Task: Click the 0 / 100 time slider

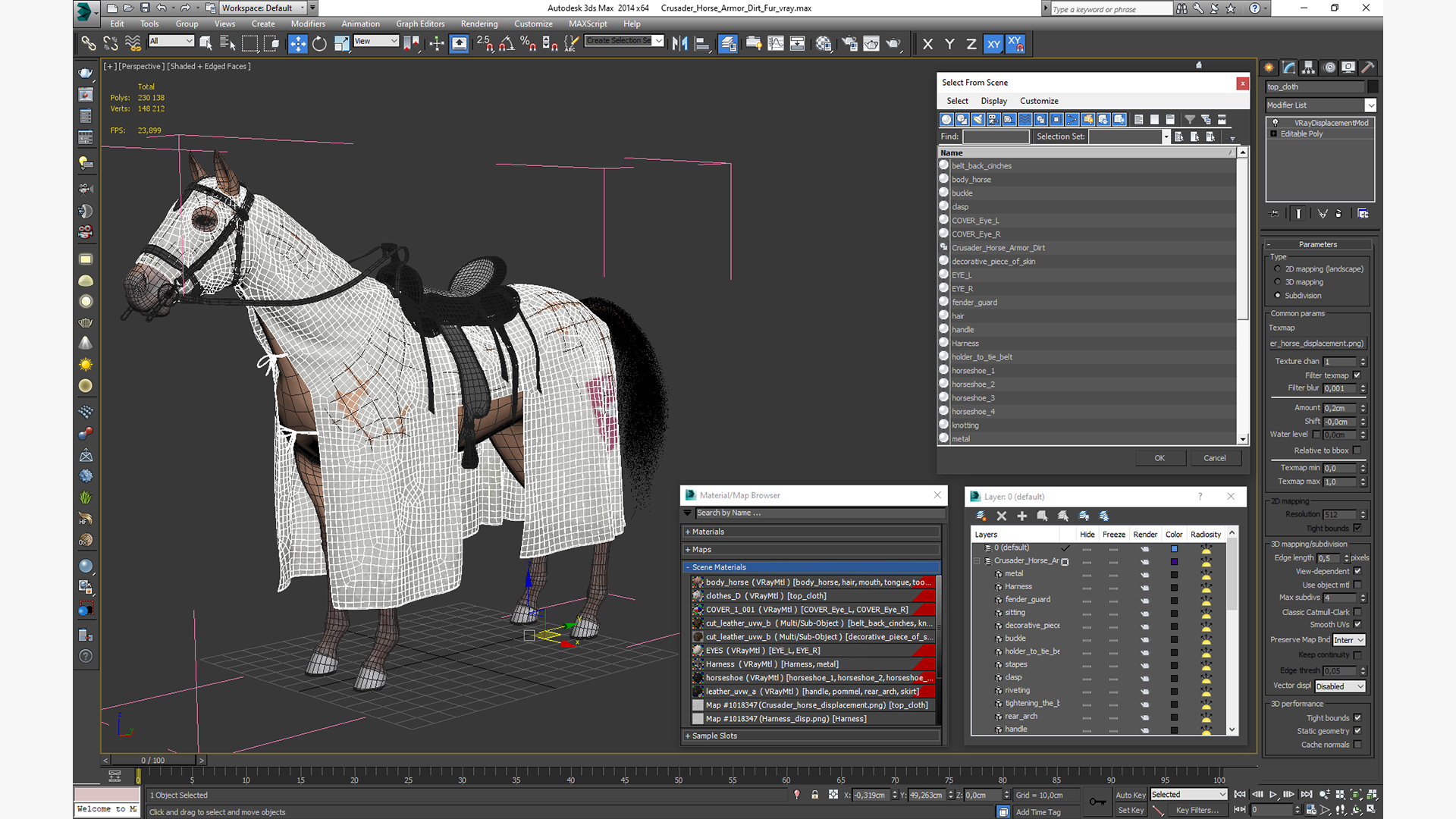Action: pos(152,760)
